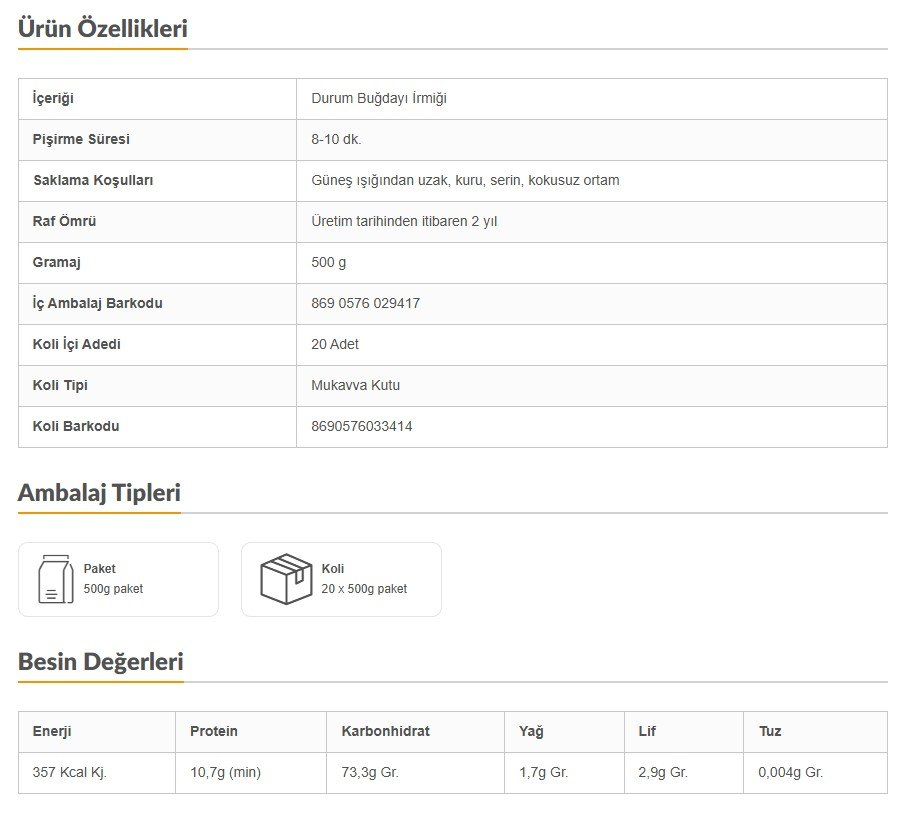Screen dimensions: 903x816
Task: Click the Tuz value 0,004g Gr.
Action: point(791,772)
